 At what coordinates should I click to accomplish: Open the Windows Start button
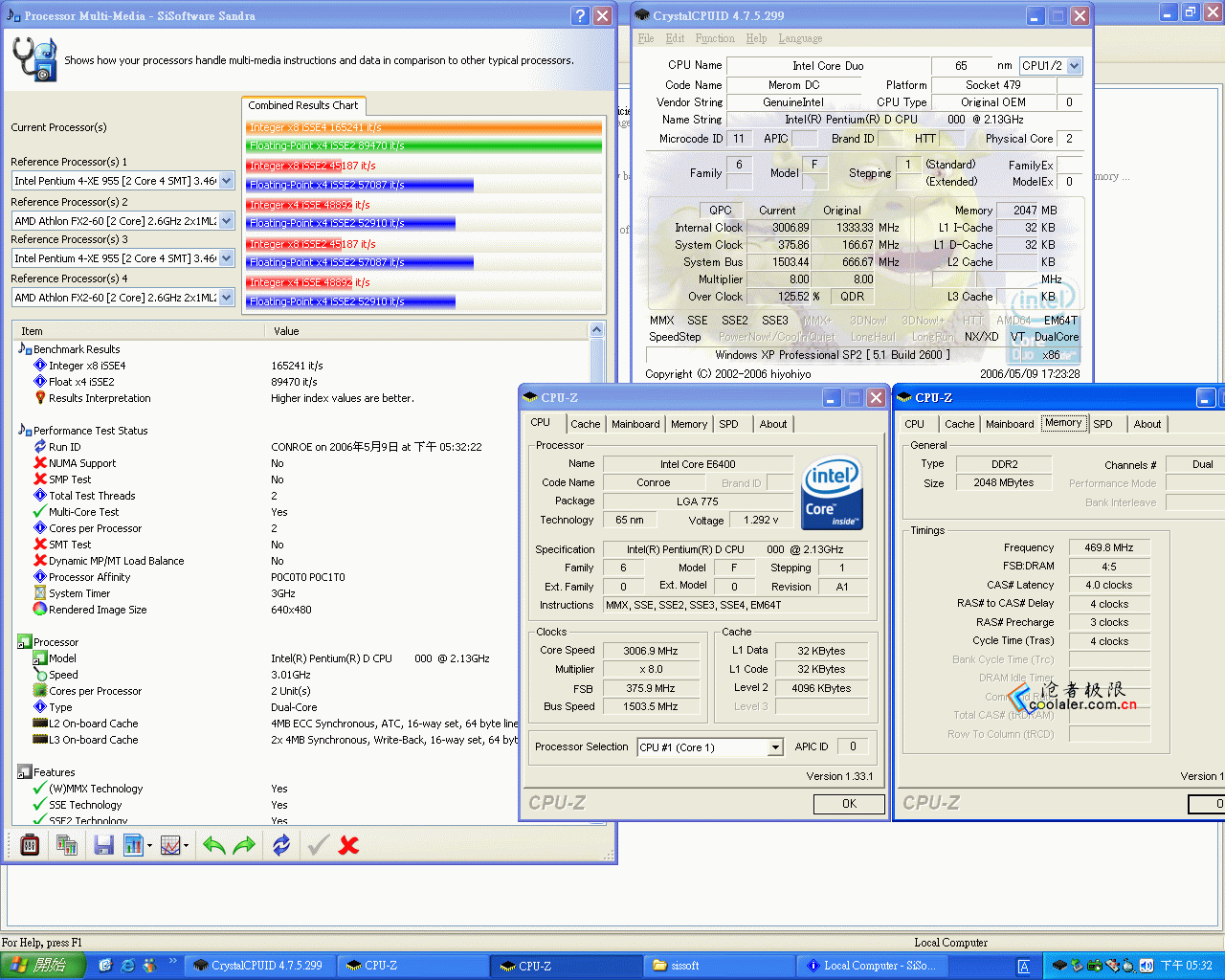(x=43, y=966)
